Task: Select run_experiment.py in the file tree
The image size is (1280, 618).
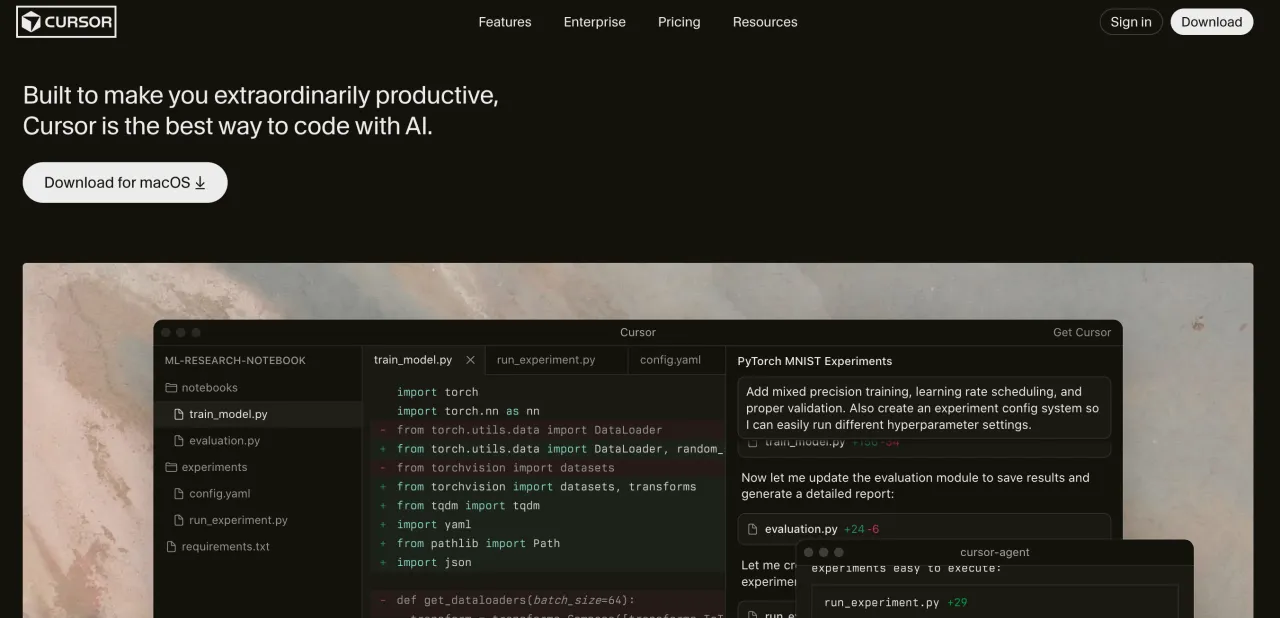Action: (238, 520)
